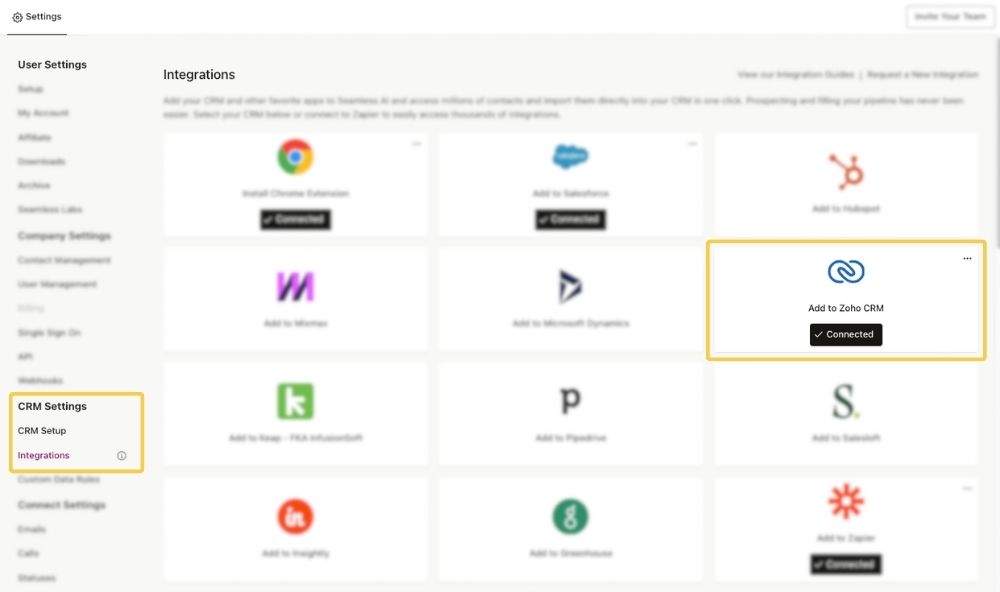Click the Zoho CRM logo icon

846,272
